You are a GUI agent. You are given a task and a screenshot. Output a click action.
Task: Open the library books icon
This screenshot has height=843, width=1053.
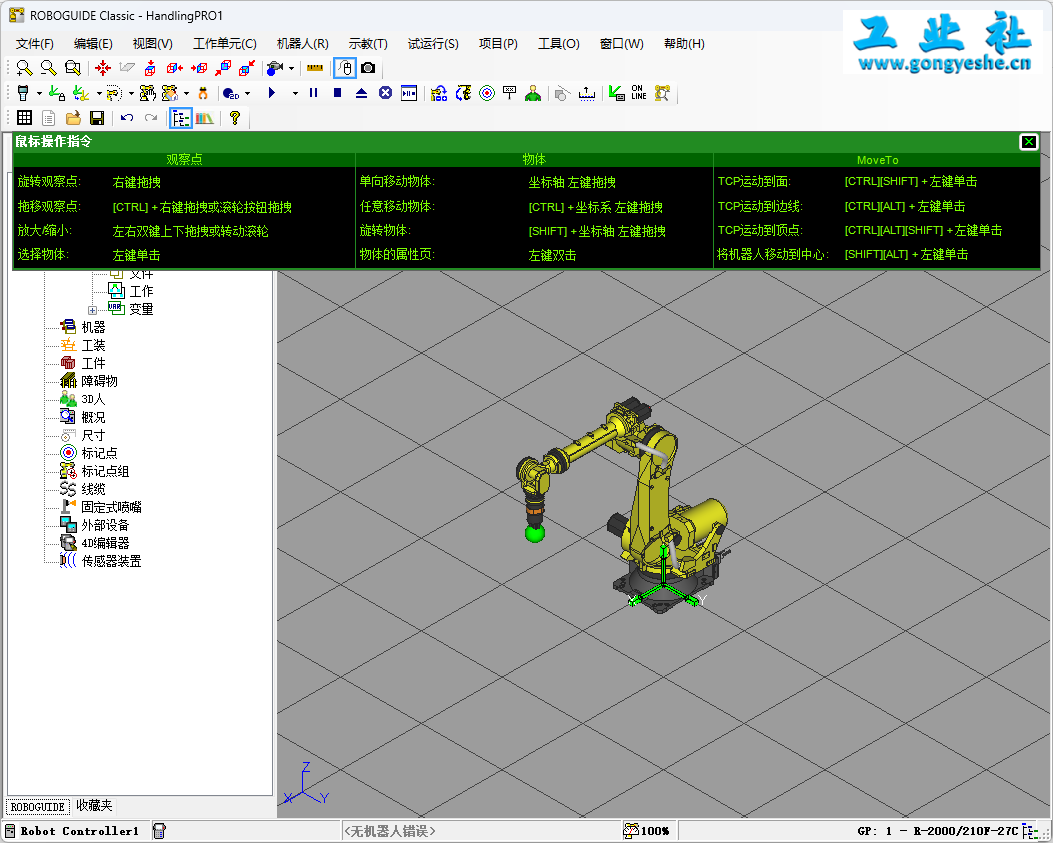click(x=205, y=118)
